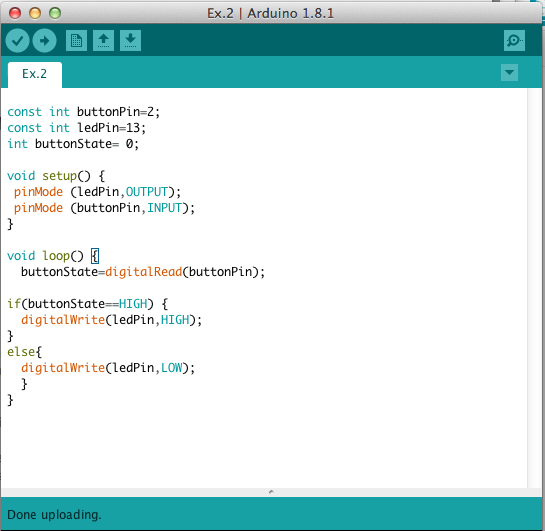This screenshot has height=531, width=545.
Task: Click the Upload arrow button
Action: click(x=44, y=41)
